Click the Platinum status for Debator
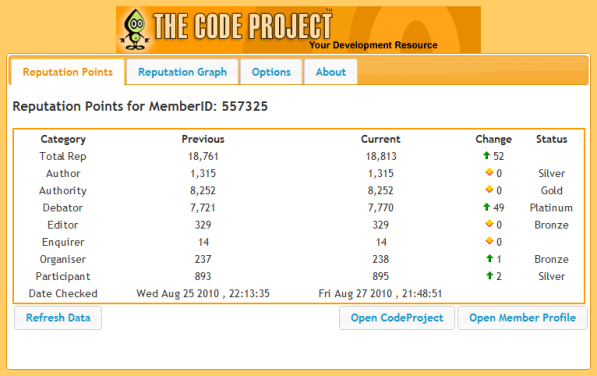Viewport: 597px width, 376px height. pos(551,208)
